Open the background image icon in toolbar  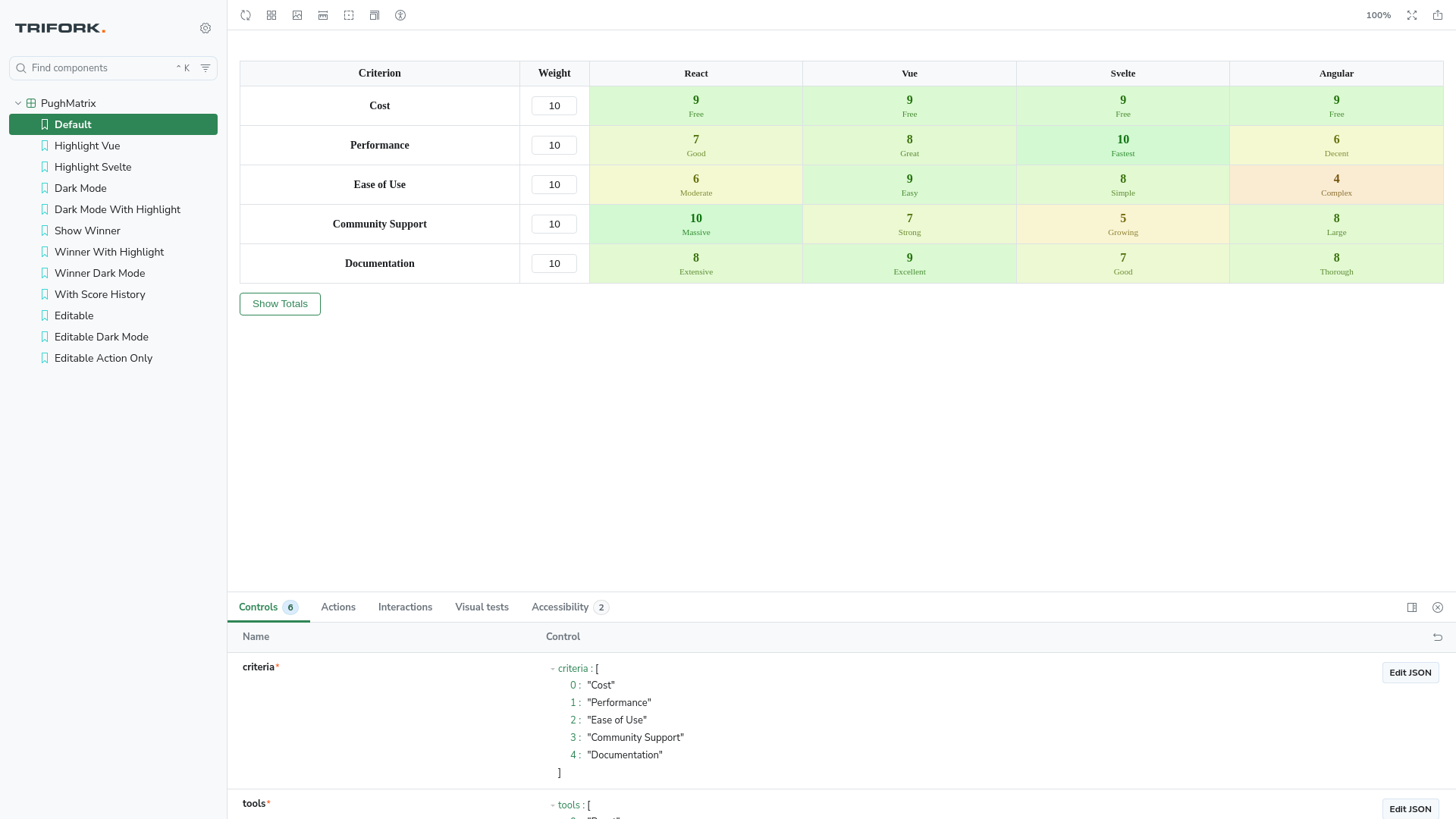(297, 15)
